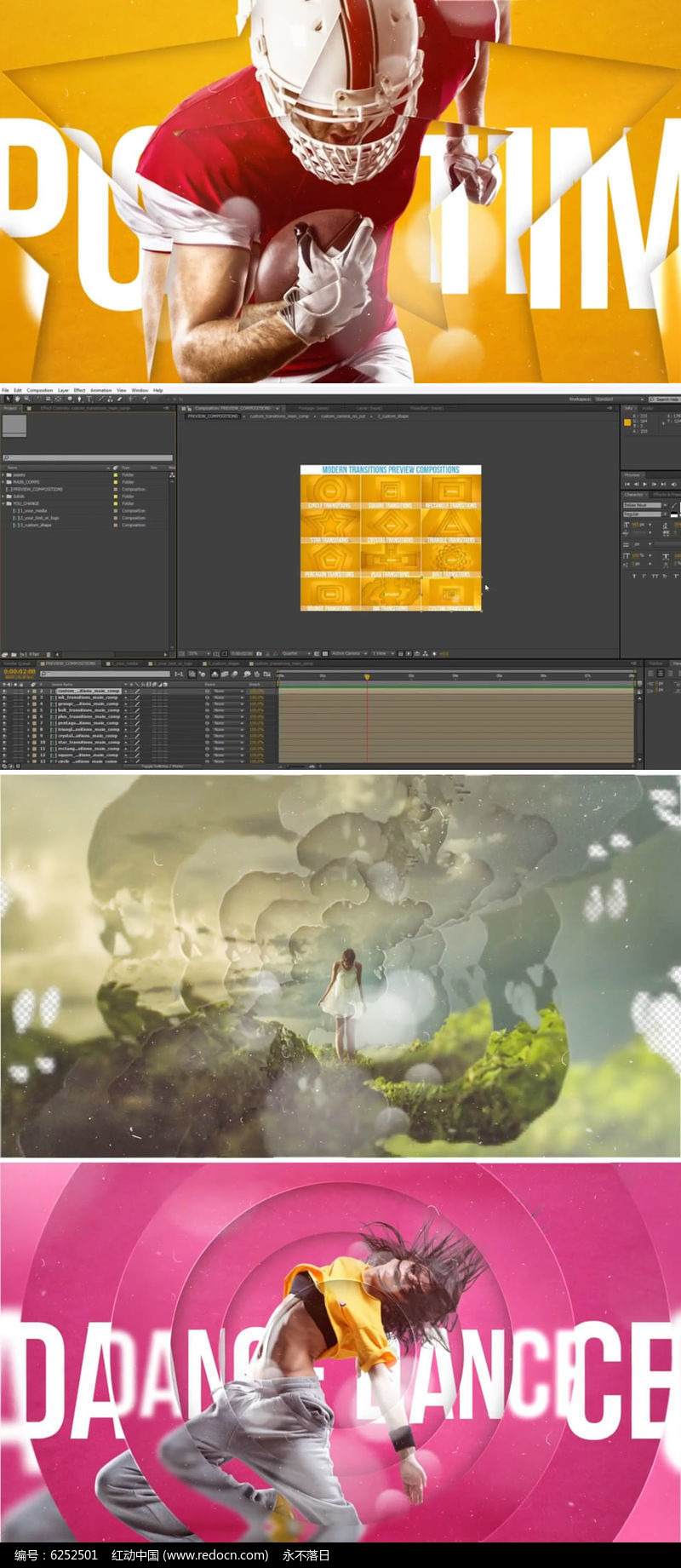The width and height of the screenshot is (681, 1568).
Task: Select the Horizontal Type tool
Action: point(89,399)
